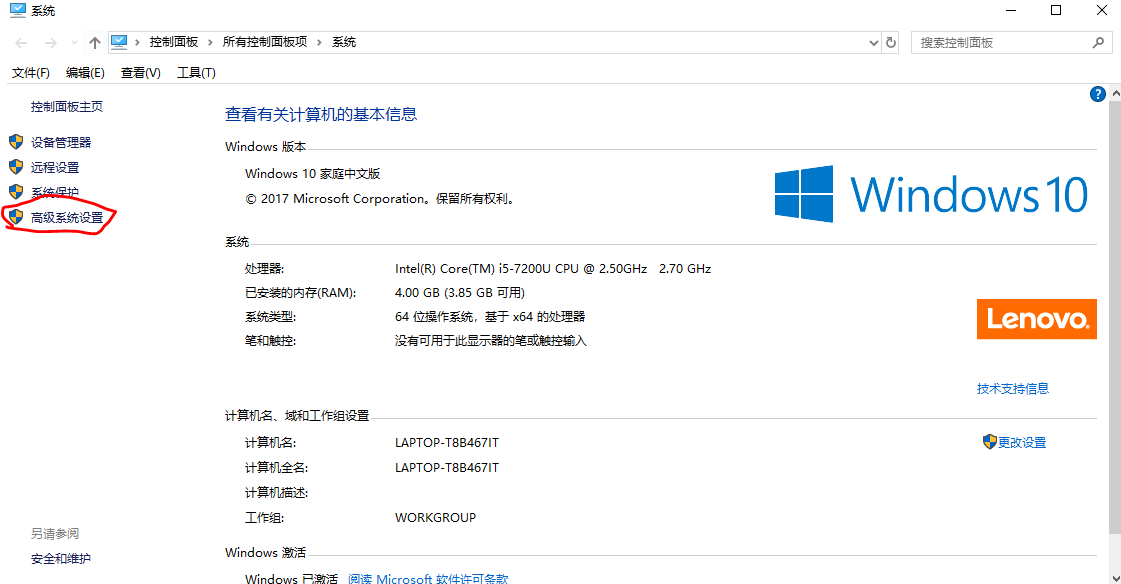Select the 4.00 GB RAM value

[460, 292]
